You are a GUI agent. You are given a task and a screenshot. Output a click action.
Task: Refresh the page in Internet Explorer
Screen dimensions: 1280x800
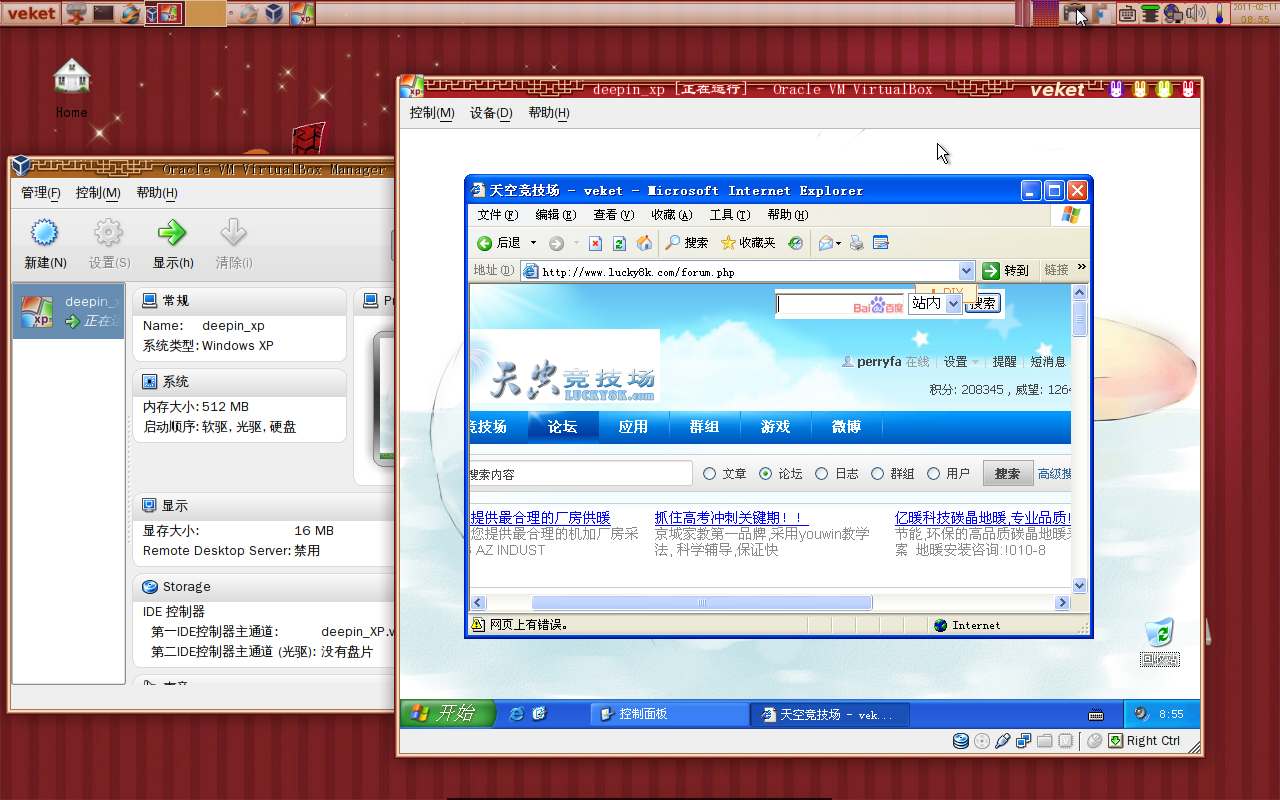619,243
